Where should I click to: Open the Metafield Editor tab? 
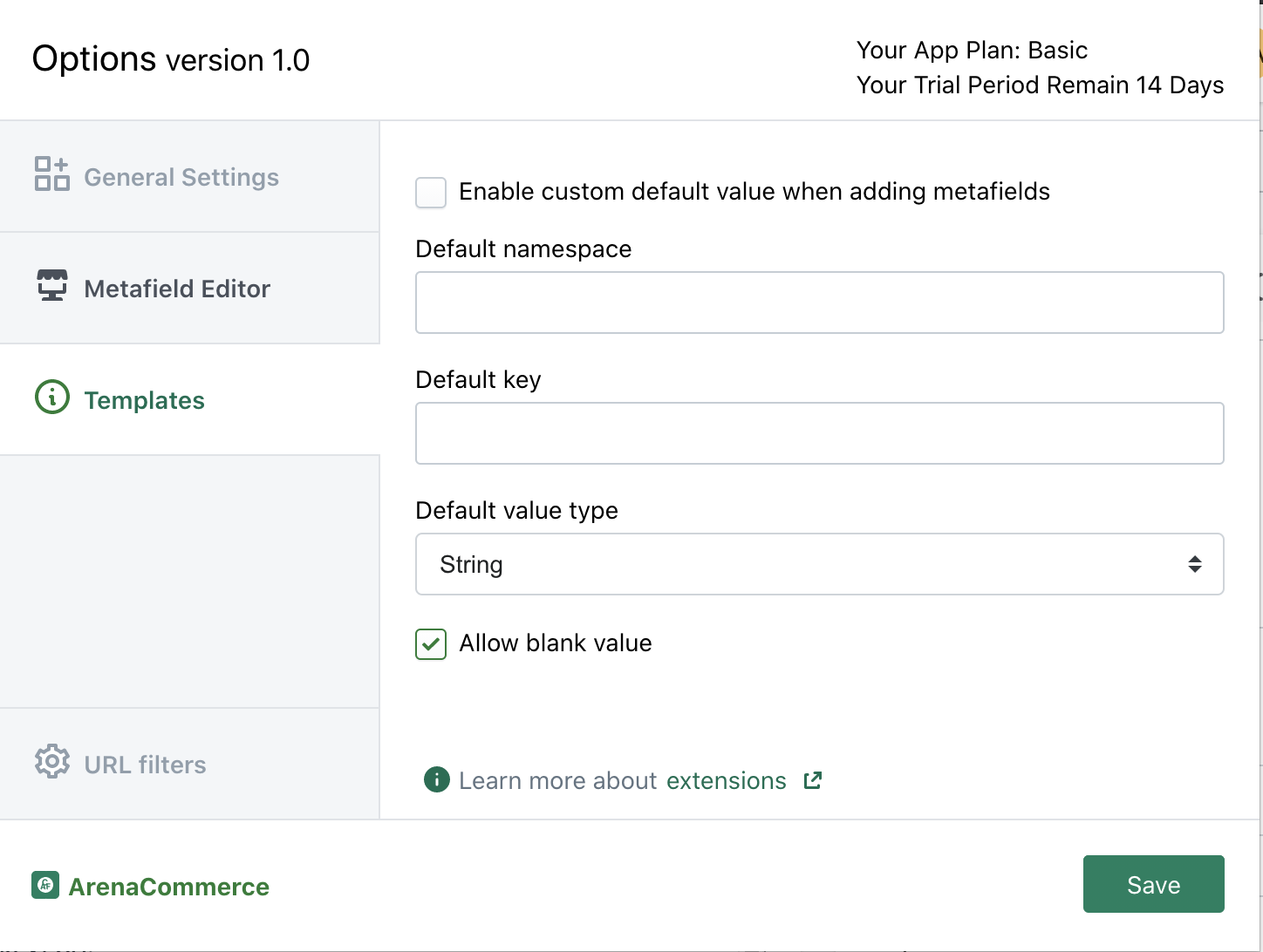[x=177, y=289]
